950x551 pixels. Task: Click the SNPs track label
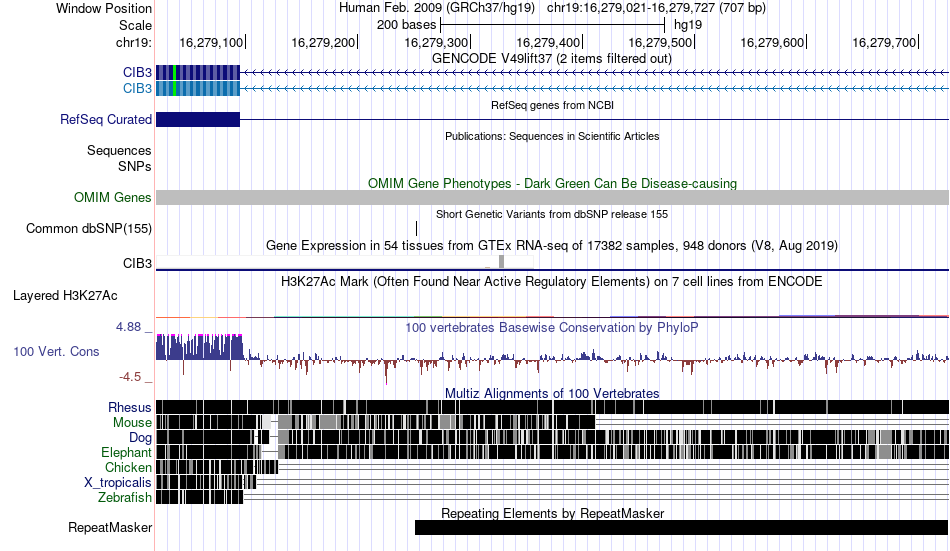pyautogui.click(x=135, y=166)
